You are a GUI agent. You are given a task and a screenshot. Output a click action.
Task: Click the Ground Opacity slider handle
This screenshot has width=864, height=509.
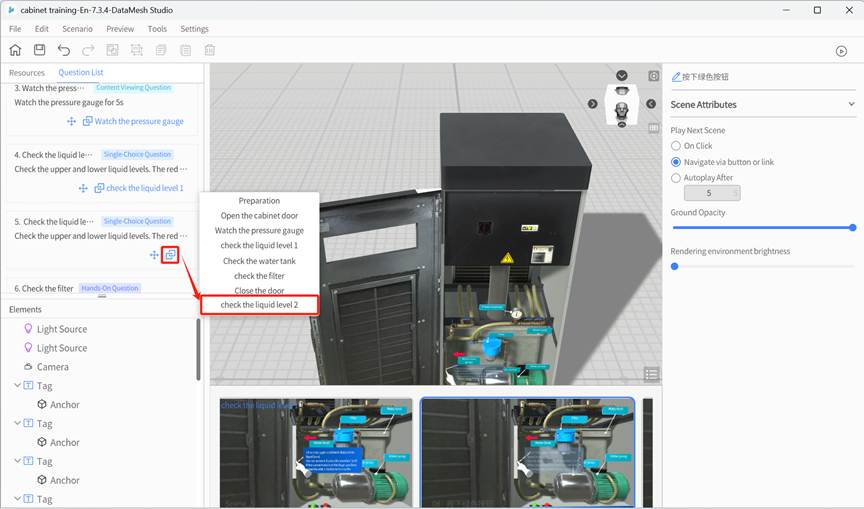click(x=852, y=228)
